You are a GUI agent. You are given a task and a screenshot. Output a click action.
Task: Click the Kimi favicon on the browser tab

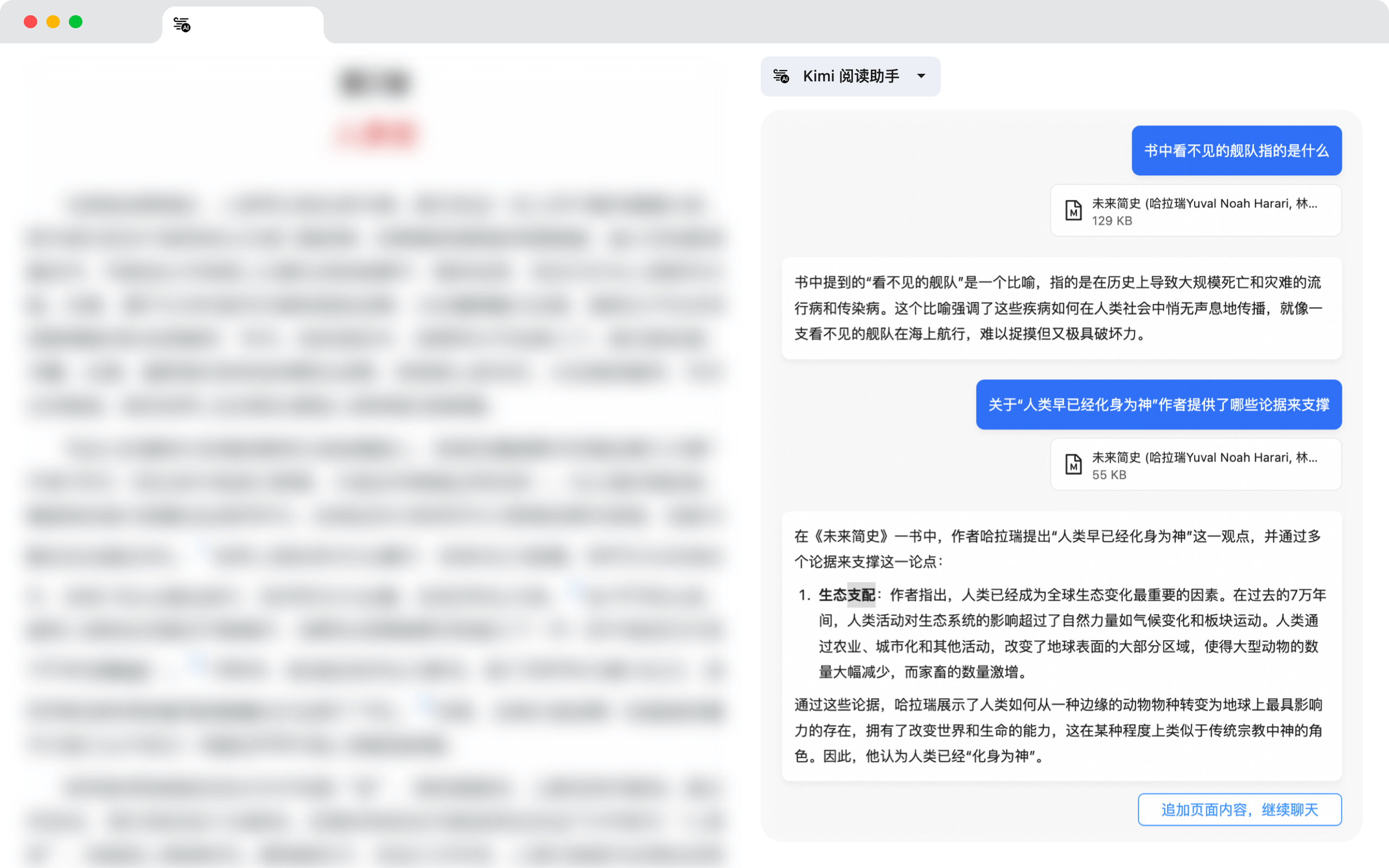click(181, 24)
